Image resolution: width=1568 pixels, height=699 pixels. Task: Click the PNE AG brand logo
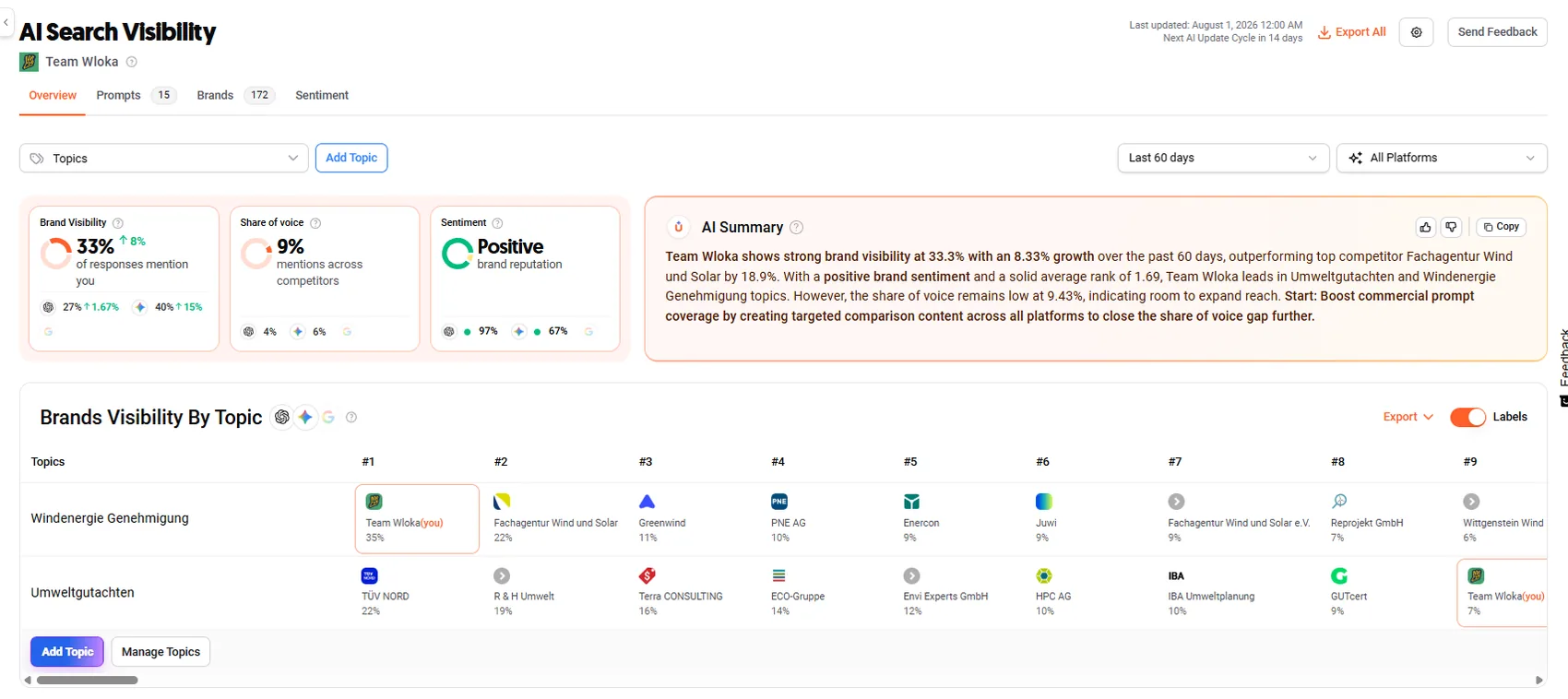pos(779,502)
